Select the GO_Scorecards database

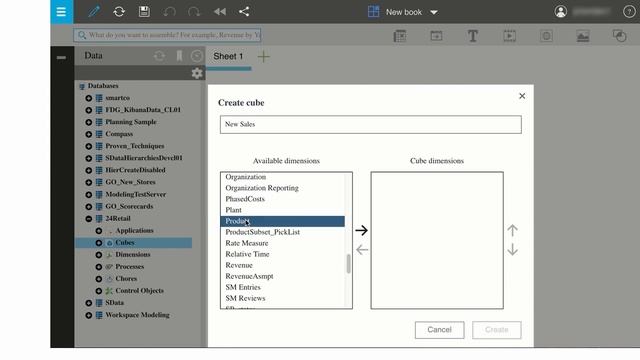[x=129, y=207]
